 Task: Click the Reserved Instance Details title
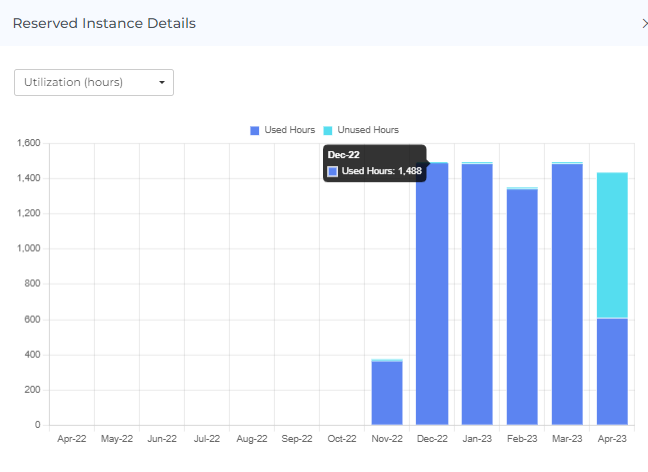[x=104, y=23]
